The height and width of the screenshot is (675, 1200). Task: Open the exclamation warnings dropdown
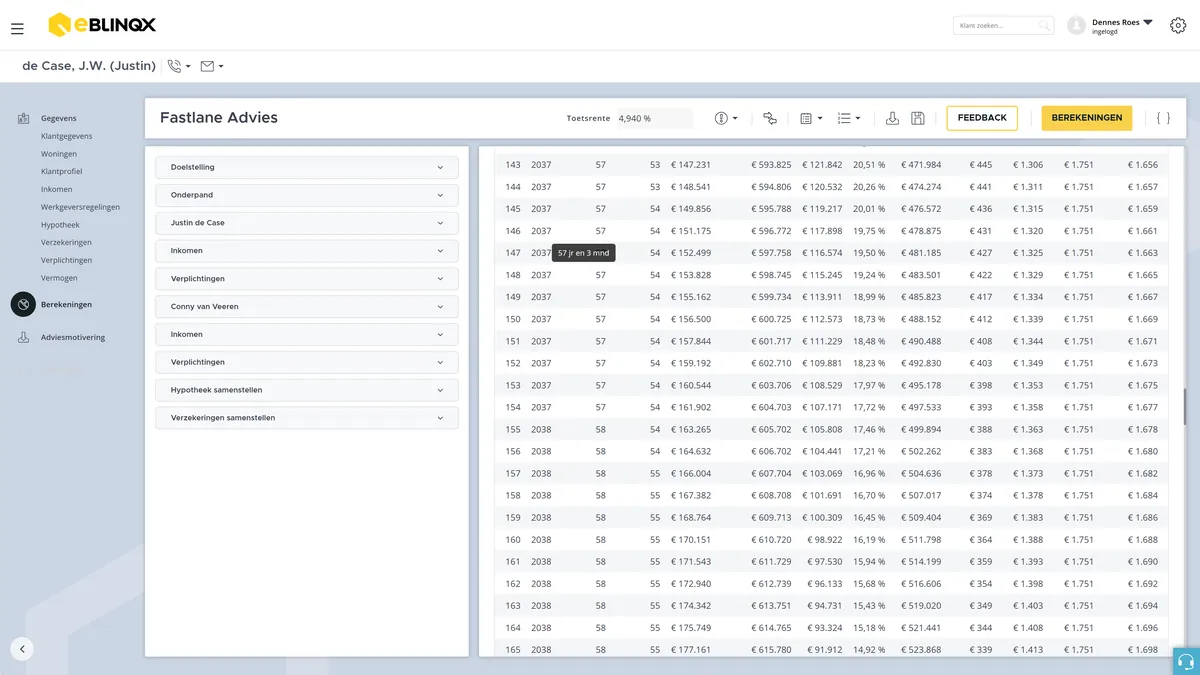(726, 118)
